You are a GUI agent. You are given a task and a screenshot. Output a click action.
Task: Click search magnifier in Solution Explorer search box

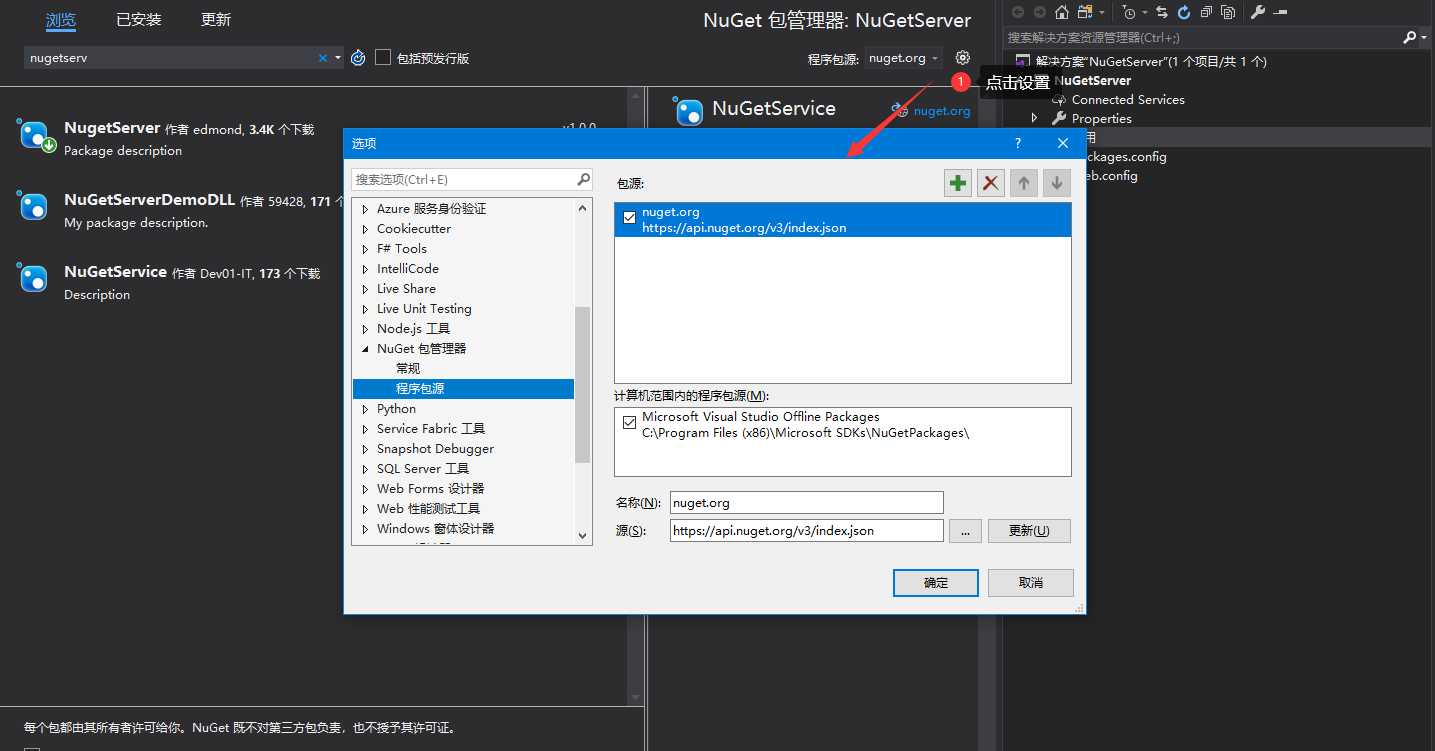coord(1410,37)
